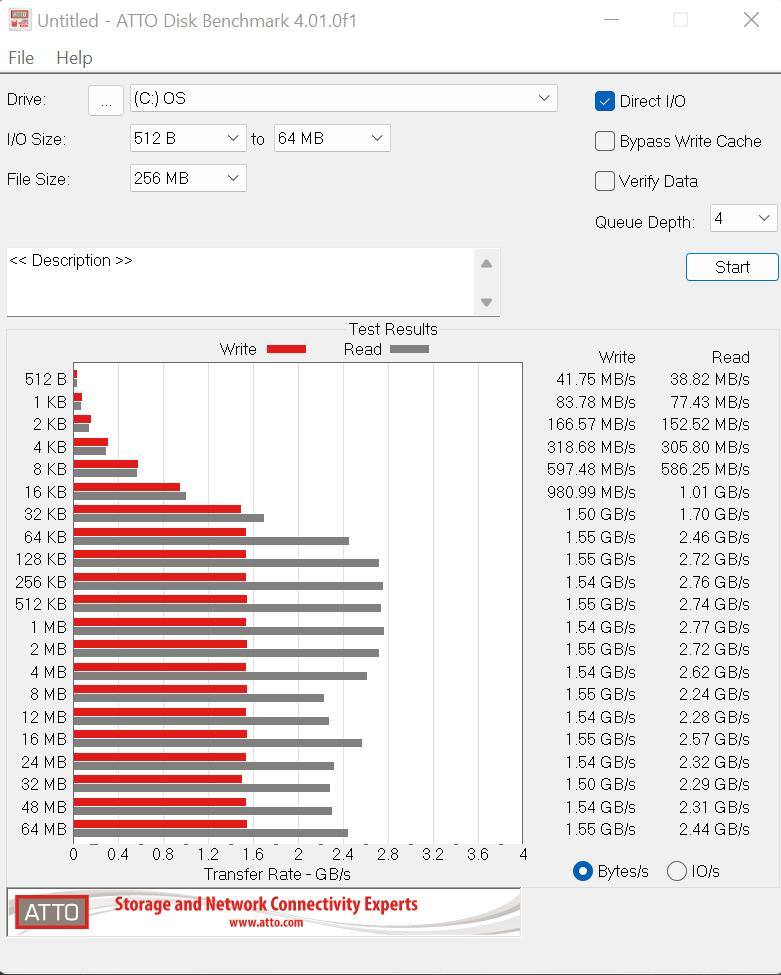Expand the Drive dropdown showing (C:) OS
The height and width of the screenshot is (975, 781).
(x=343, y=98)
